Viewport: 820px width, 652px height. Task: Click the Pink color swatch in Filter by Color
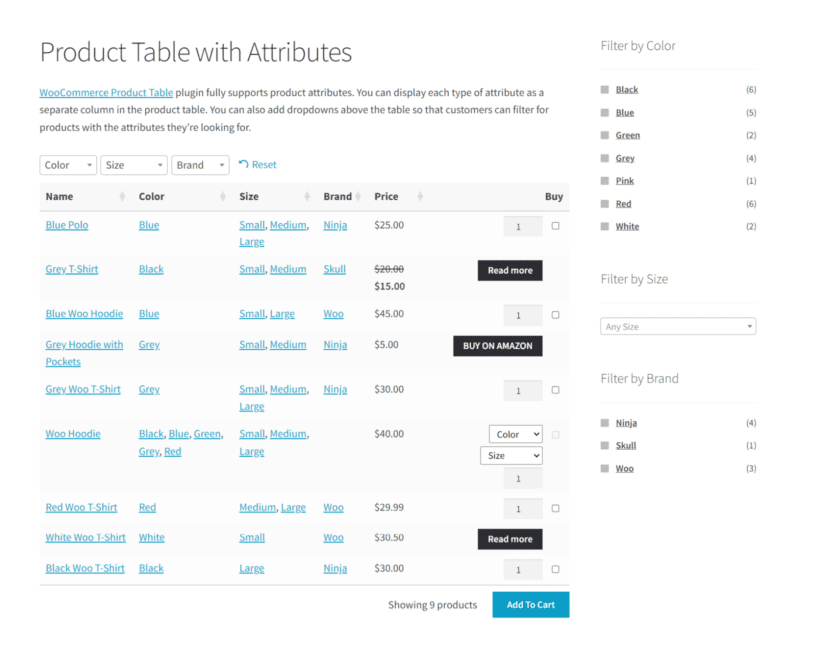(x=605, y=181)
